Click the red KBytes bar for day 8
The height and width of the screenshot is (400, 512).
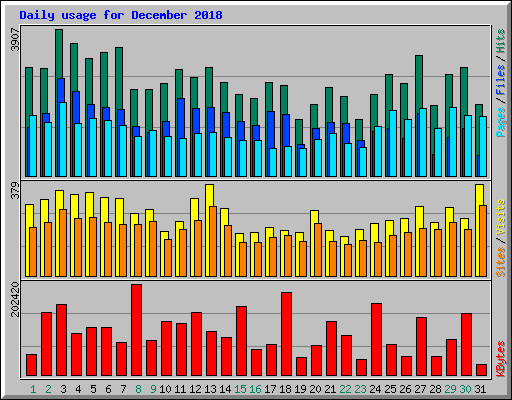(x=136, y=330)
